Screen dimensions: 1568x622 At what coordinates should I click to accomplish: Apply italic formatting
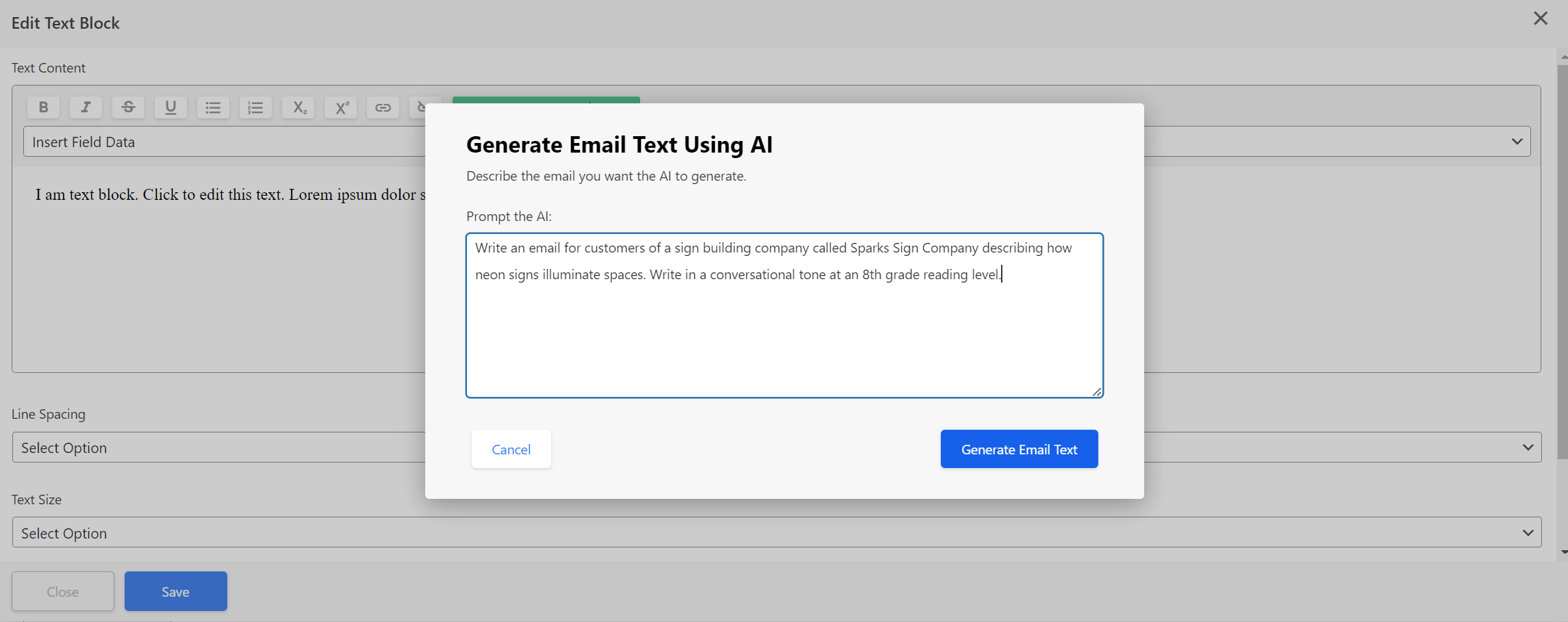86,107
